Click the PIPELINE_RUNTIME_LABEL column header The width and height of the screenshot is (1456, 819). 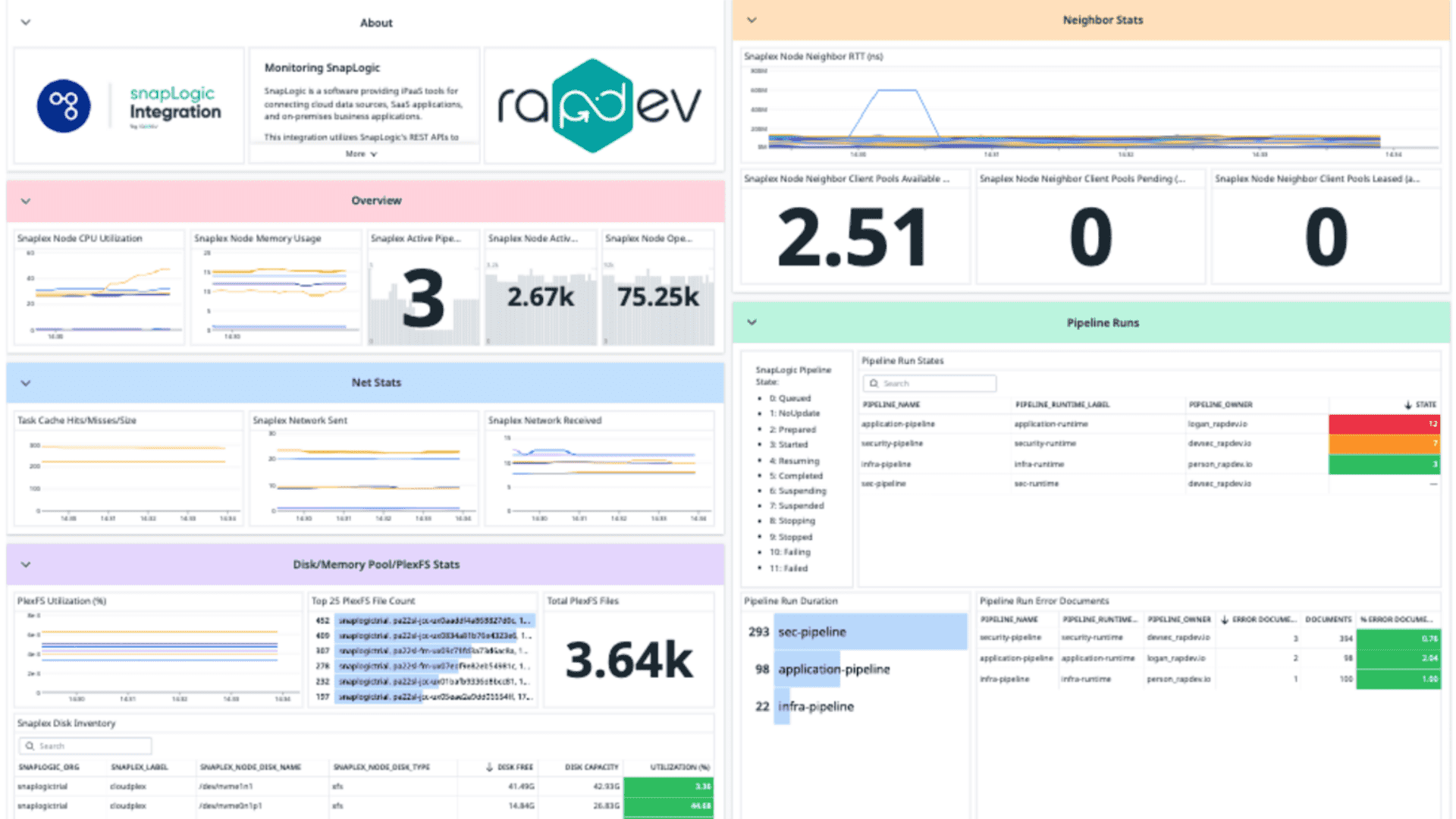coord(1062,405)
